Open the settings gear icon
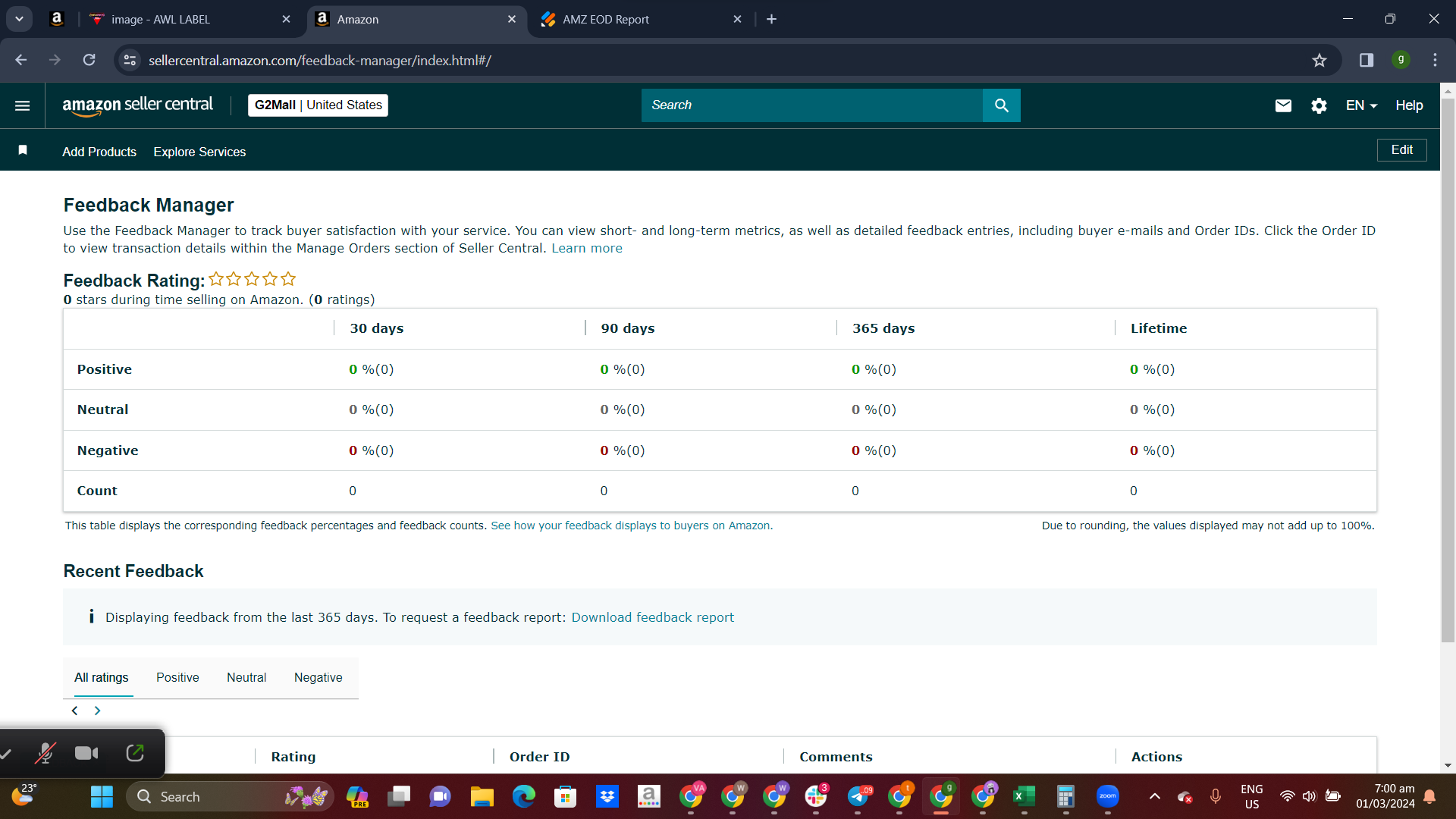 [x=1319, y=105]
